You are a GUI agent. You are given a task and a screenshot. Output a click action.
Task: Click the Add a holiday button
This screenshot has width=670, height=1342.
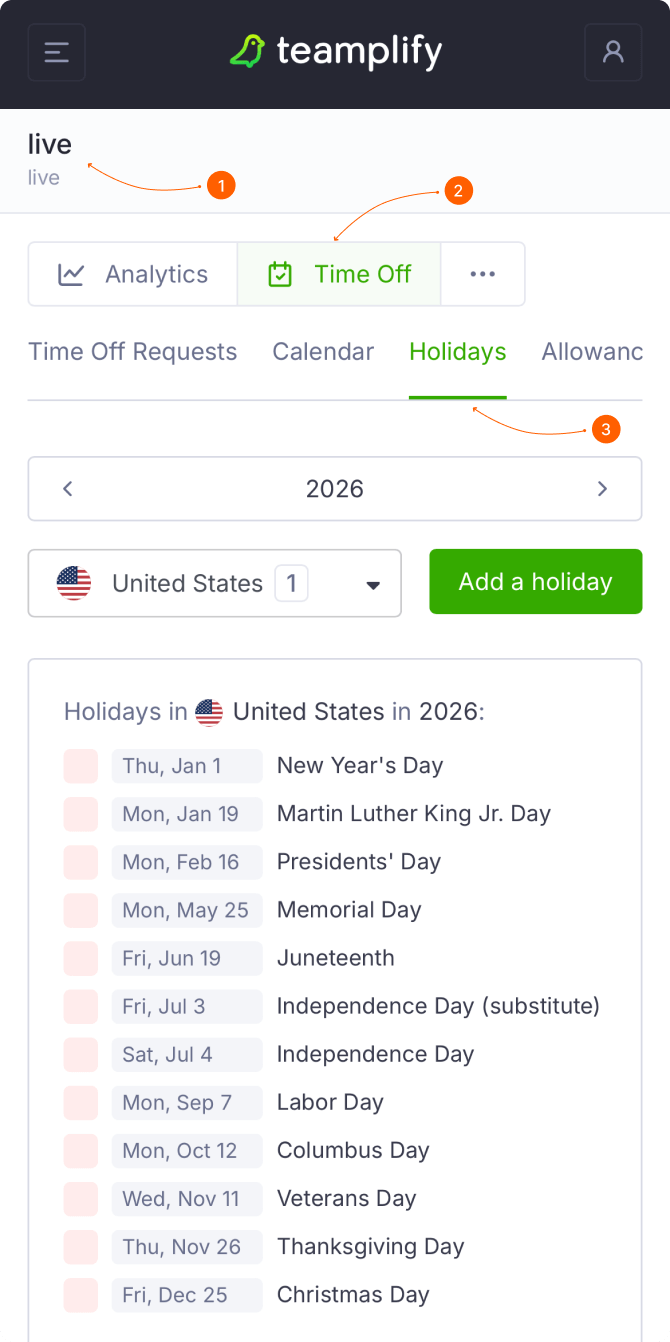[x=535, y=582]
